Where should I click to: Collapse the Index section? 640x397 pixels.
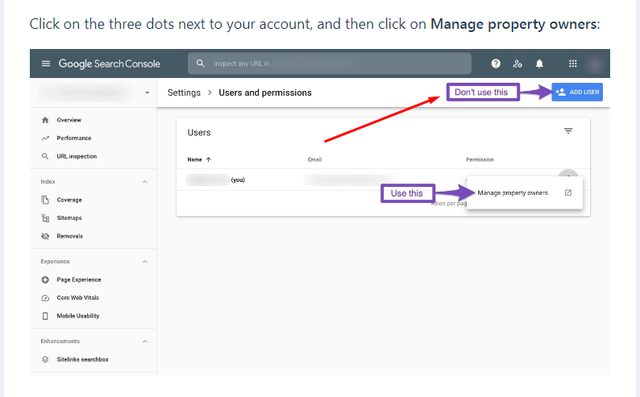coord(145,182)
